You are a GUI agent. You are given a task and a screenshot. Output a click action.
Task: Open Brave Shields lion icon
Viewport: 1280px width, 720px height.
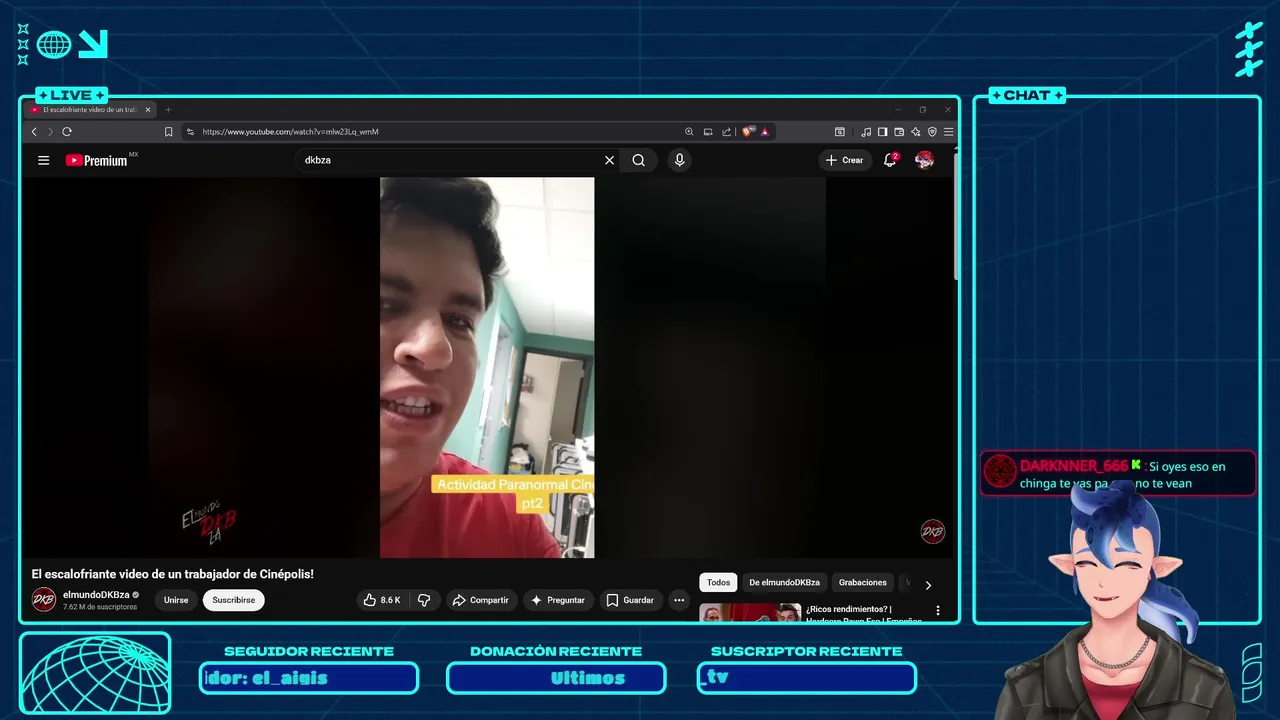click(x=747, y=132)
